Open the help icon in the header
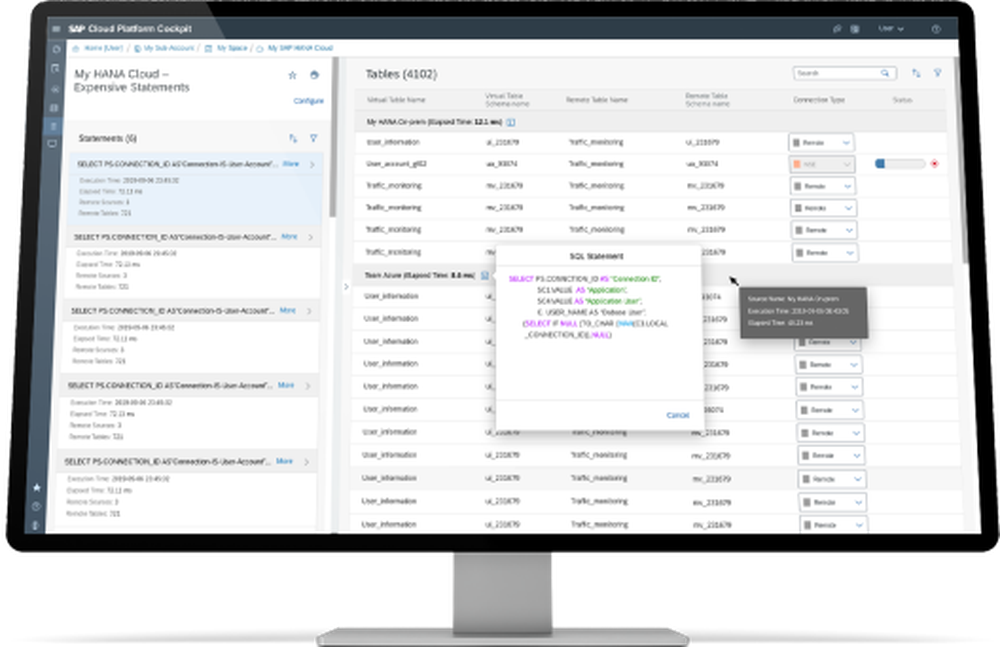 tap(936, 29)
